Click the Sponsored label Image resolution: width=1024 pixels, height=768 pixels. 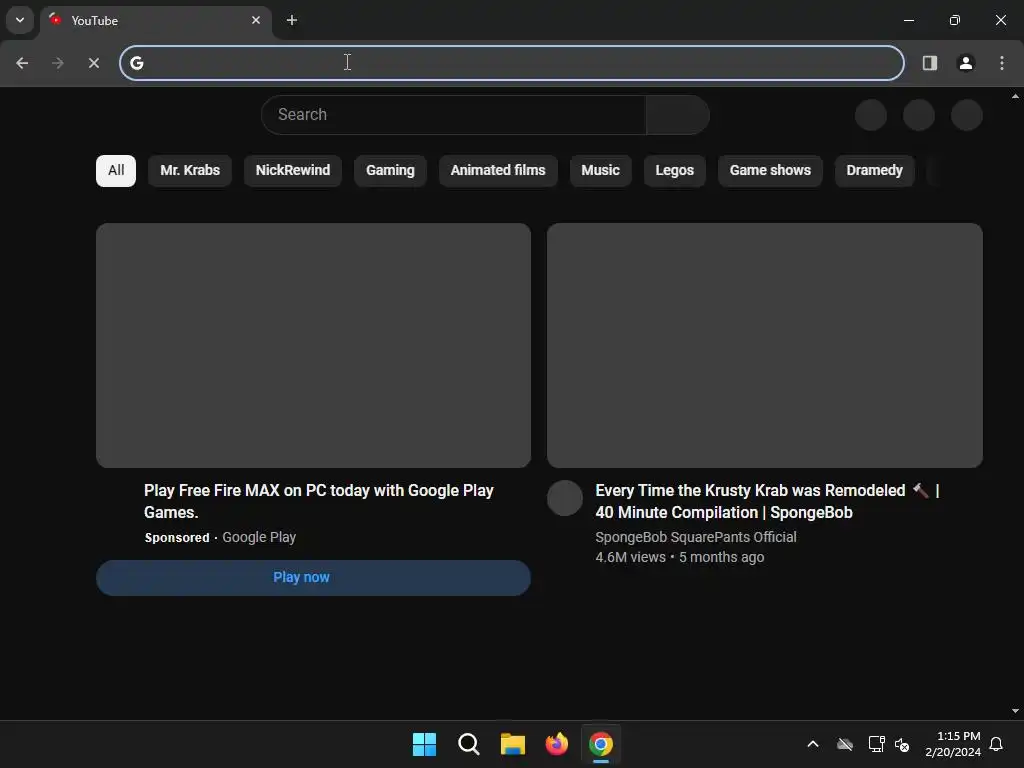pyautogui.click(x=177, y=537)
